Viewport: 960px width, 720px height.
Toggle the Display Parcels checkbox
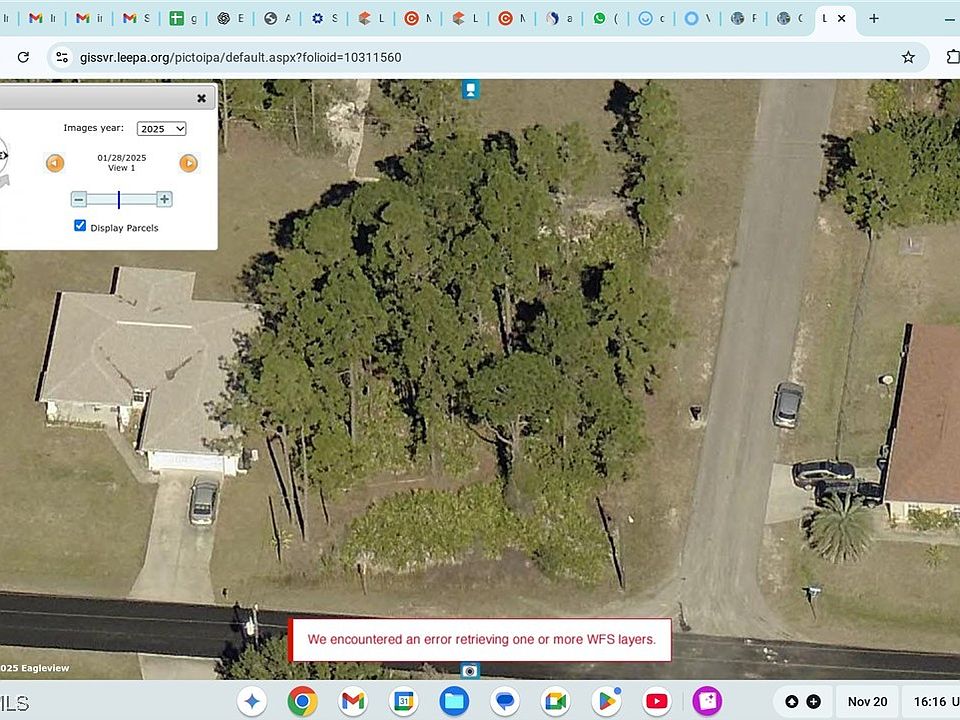coord(80,226)
